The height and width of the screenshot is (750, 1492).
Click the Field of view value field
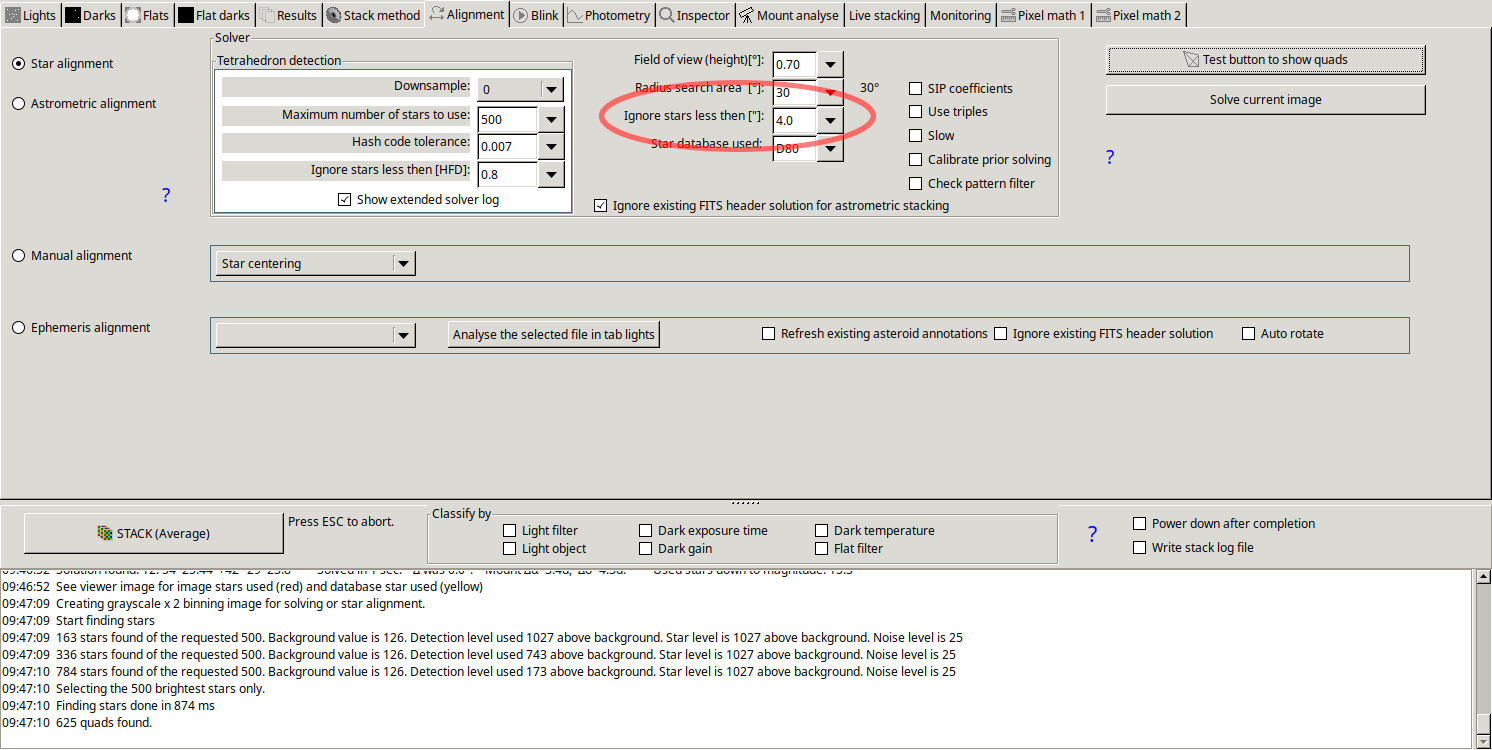pos(795,64)
